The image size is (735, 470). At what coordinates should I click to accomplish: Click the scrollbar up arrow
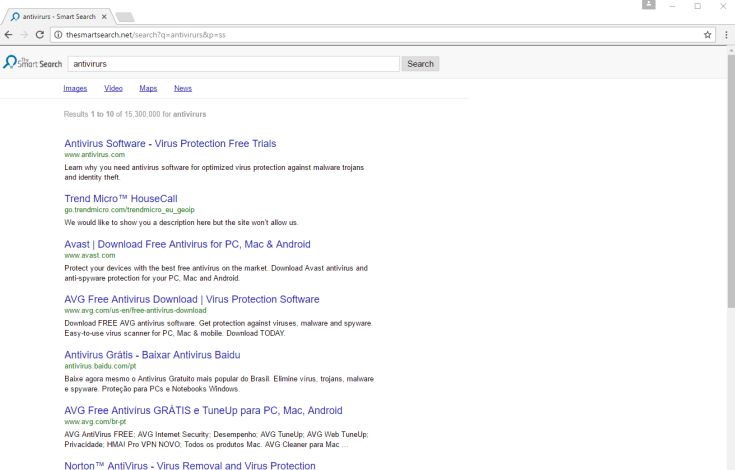(731, 50)
